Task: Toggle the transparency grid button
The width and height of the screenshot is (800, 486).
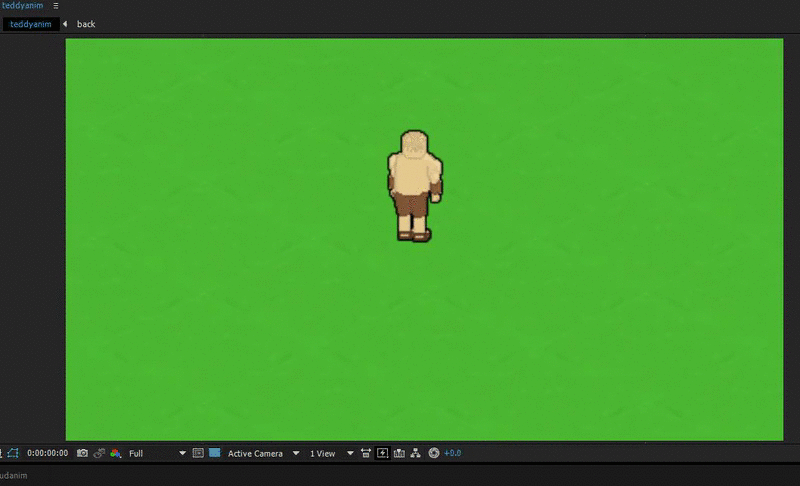Action: tap(215, 453)
